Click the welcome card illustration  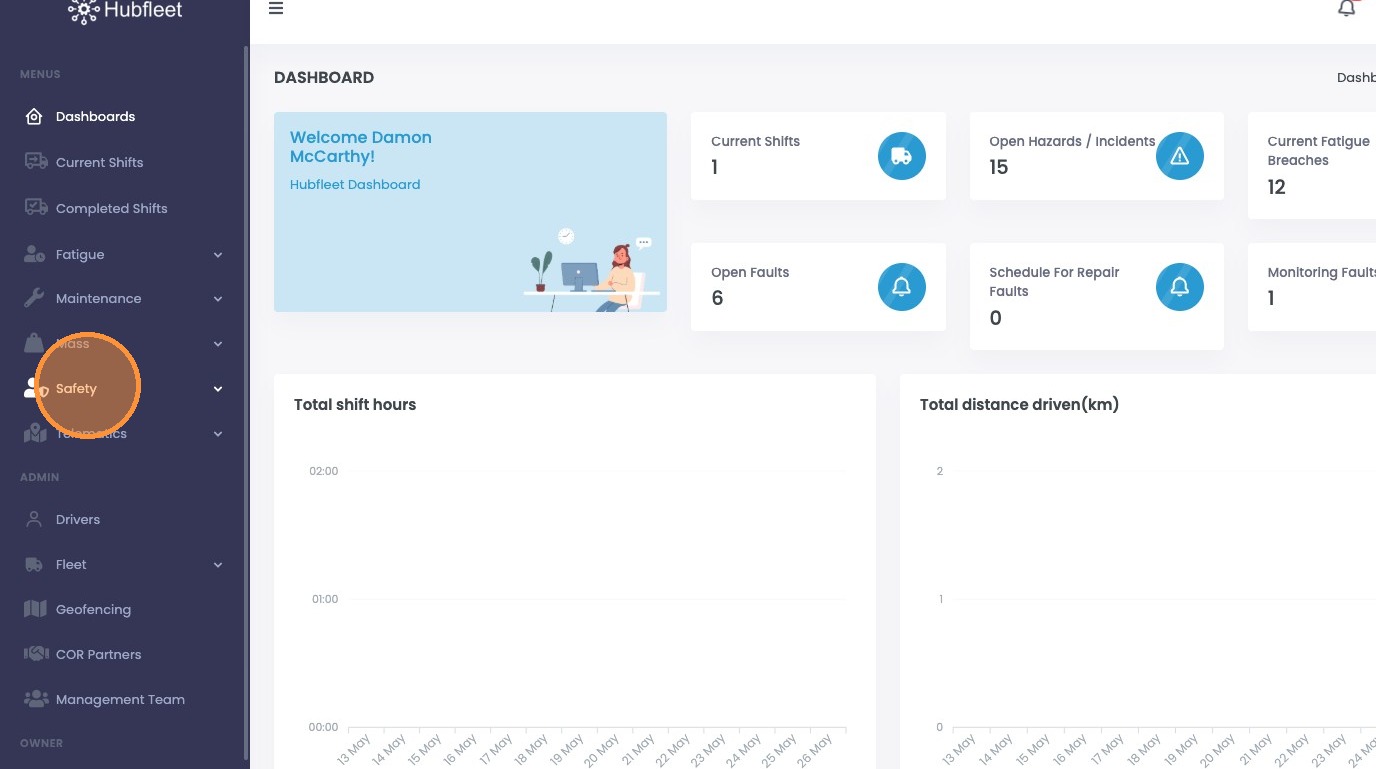[x=592, y=269]
